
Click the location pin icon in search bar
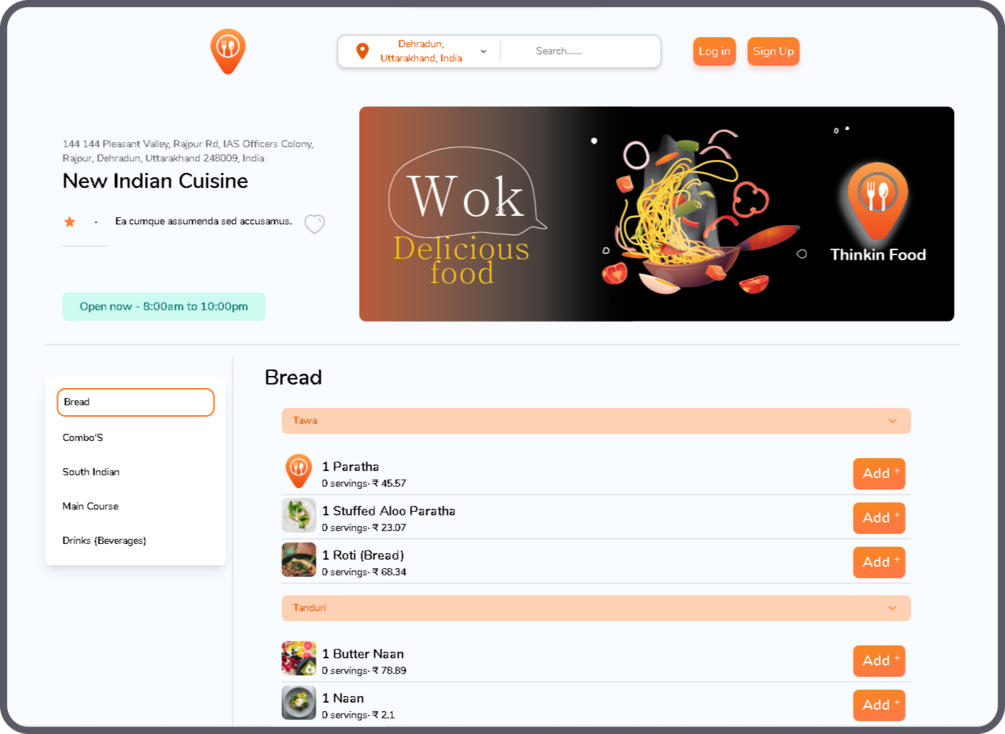[x=362, y=51]
